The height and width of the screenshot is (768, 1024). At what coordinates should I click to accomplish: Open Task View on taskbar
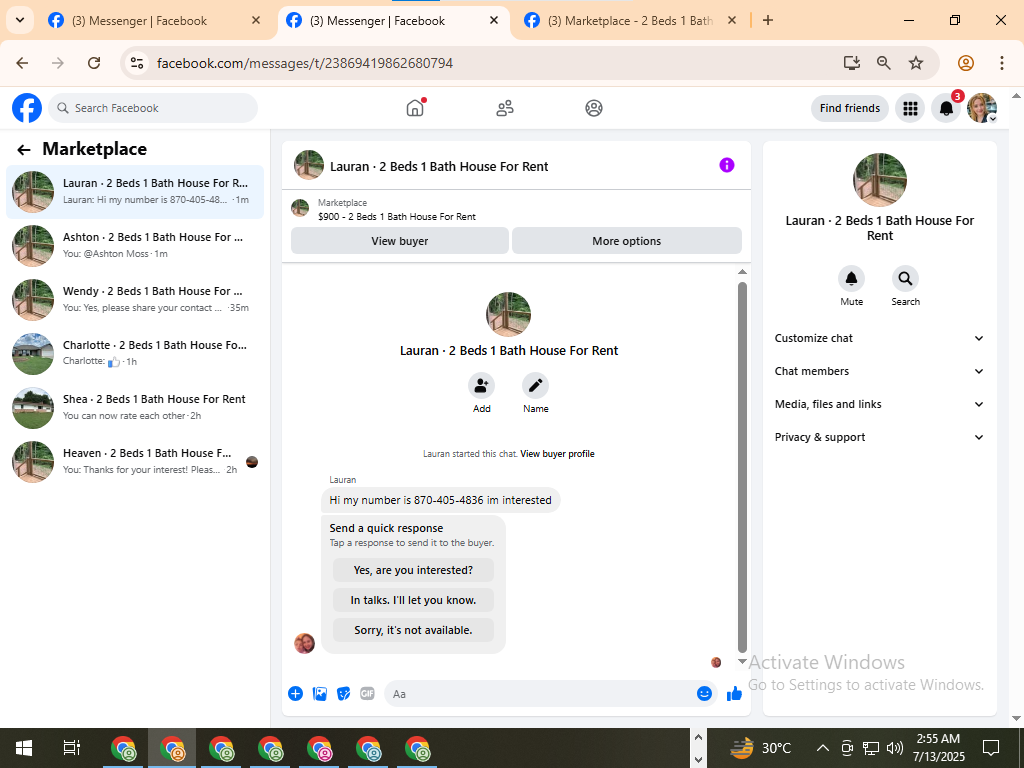(x=71, y=748)
